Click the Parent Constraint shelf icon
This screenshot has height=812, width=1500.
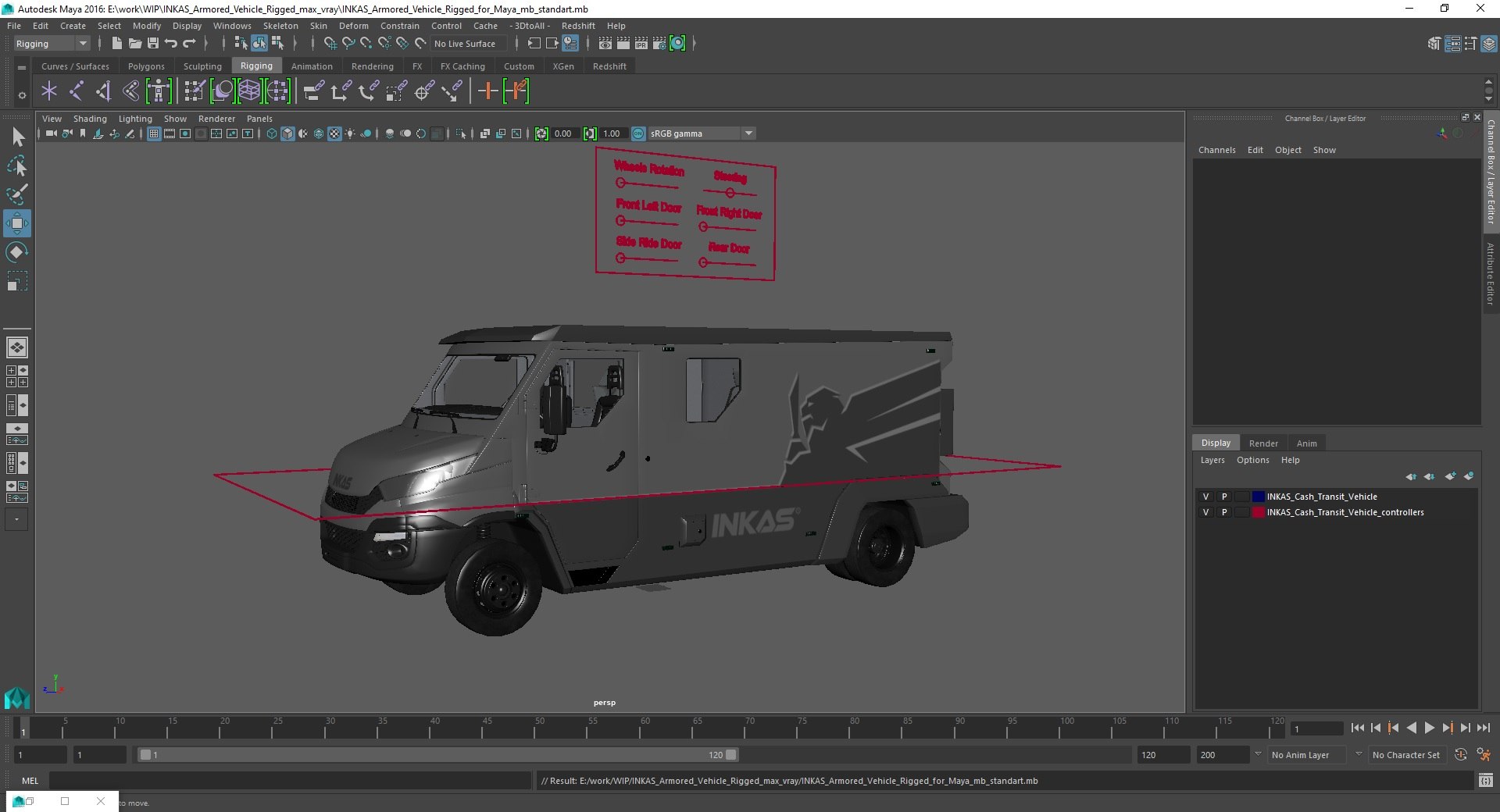pos(314,91)
